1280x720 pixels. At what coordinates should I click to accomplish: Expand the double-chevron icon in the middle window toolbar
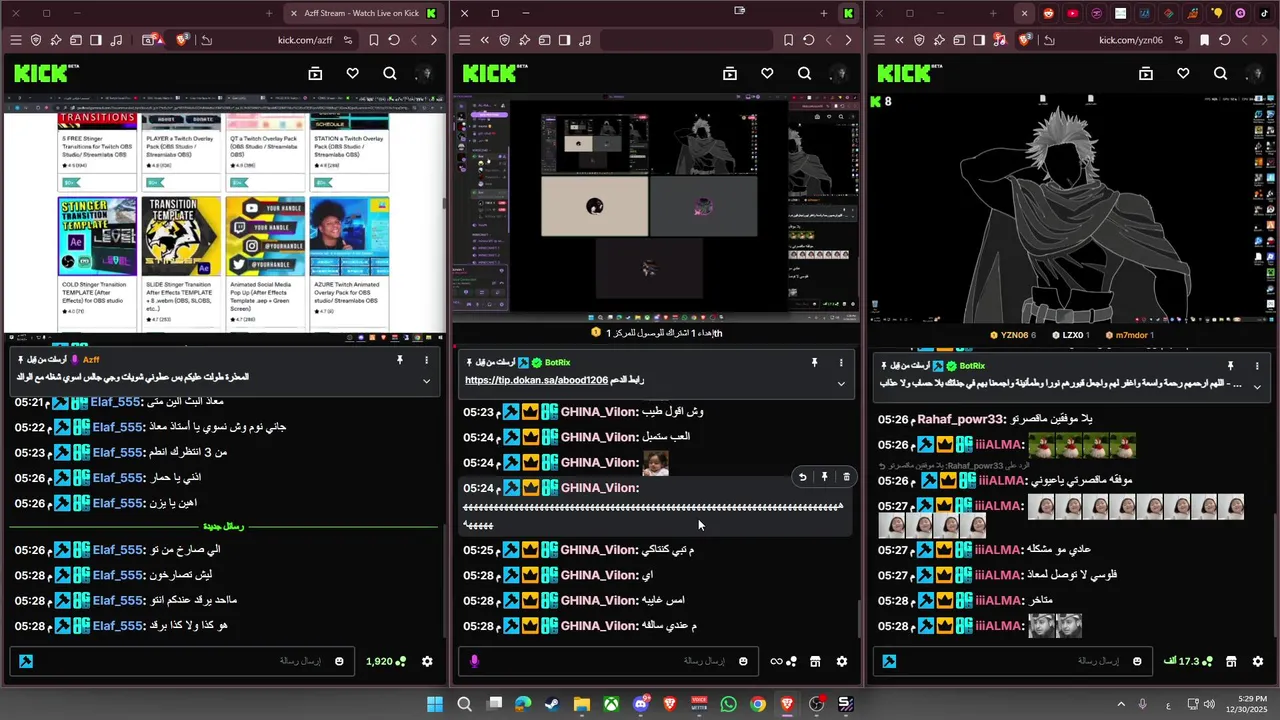point(484,40)
